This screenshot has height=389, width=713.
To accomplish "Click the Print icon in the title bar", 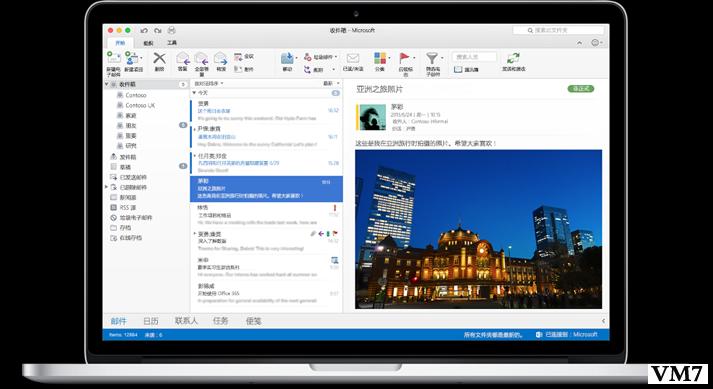I will (x=171, y=30).
